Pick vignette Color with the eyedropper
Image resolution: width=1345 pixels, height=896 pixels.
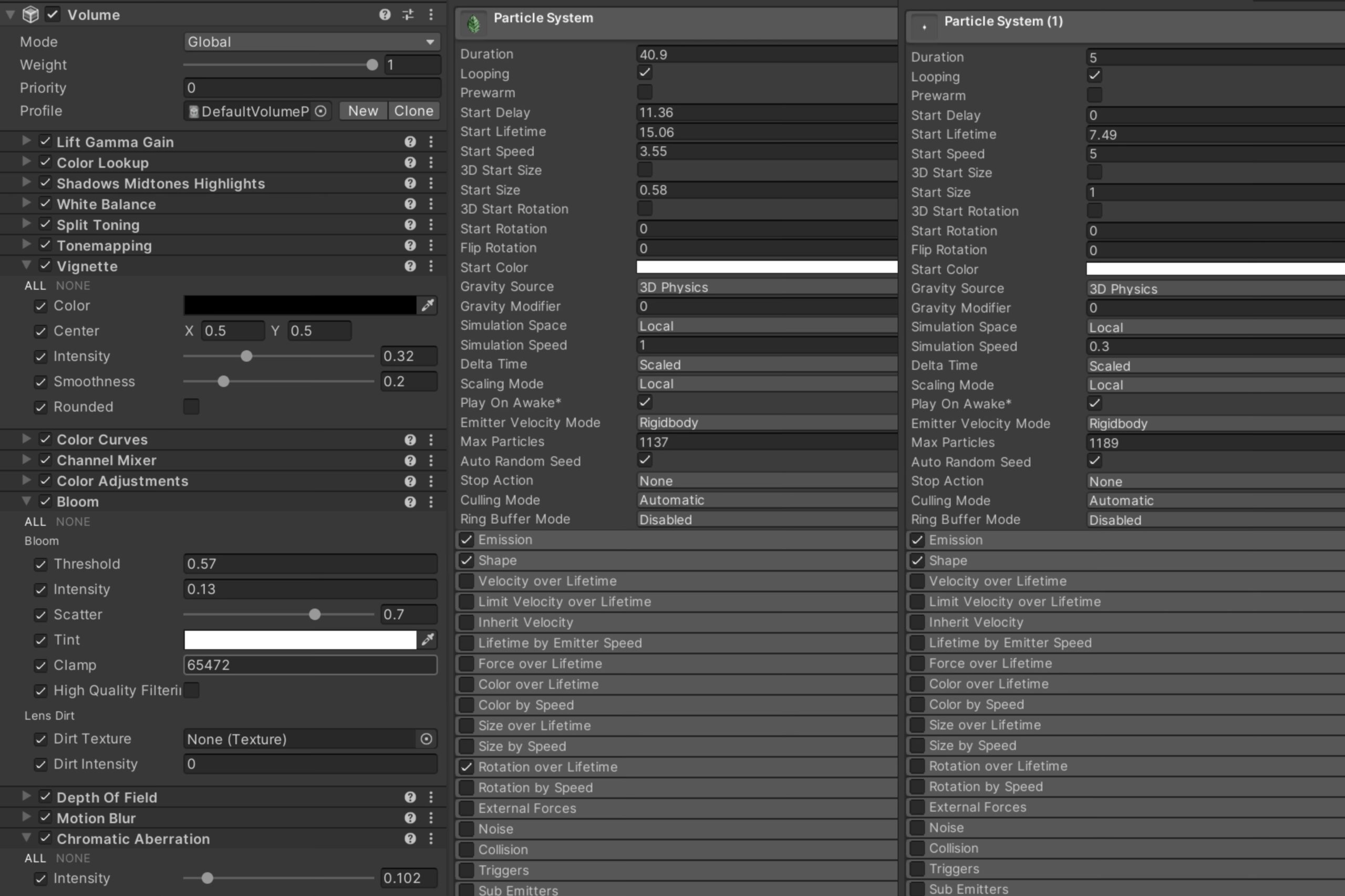tap(428, 306)
